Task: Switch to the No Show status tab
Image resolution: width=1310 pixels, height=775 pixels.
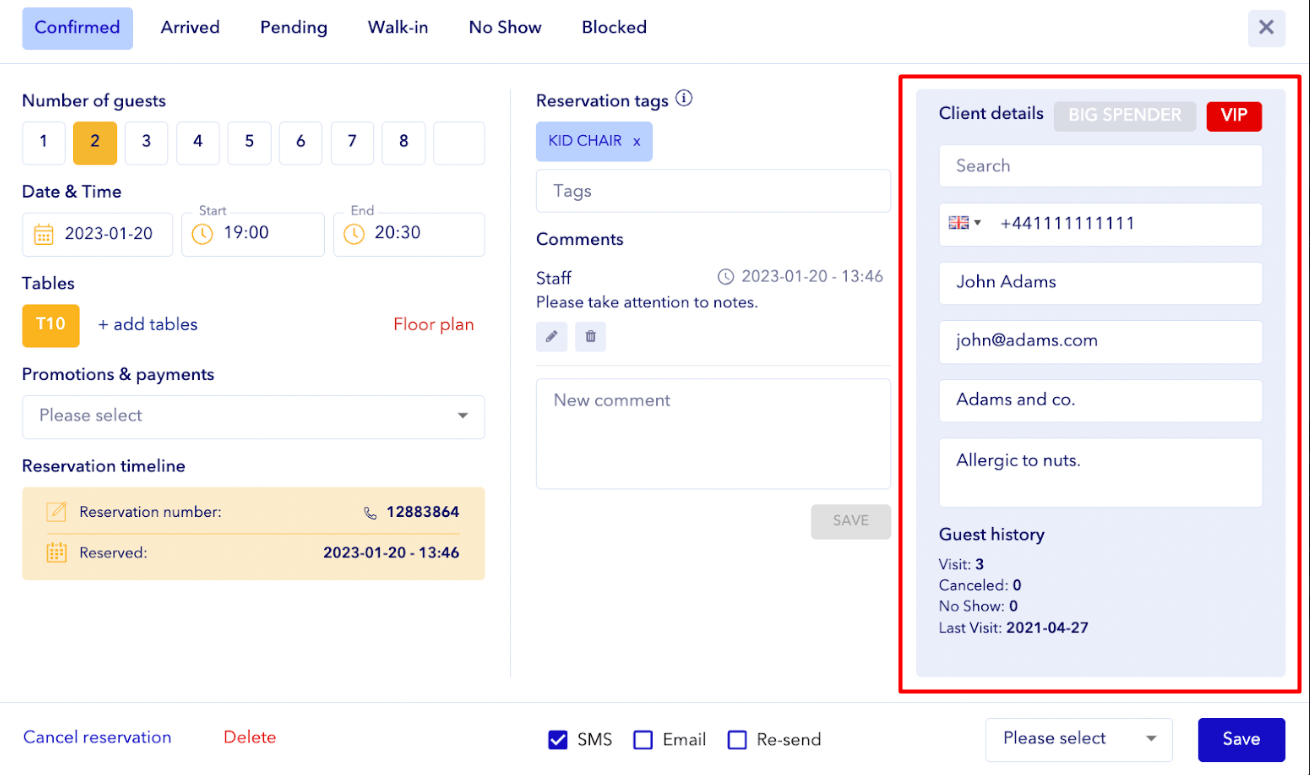Action: (x=505, y=28)
